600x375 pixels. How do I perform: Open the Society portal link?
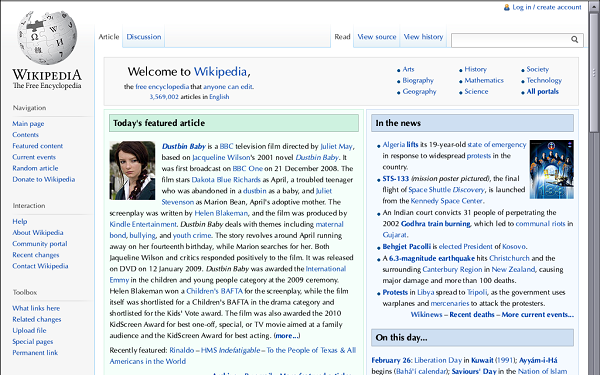tap(538, 69)
